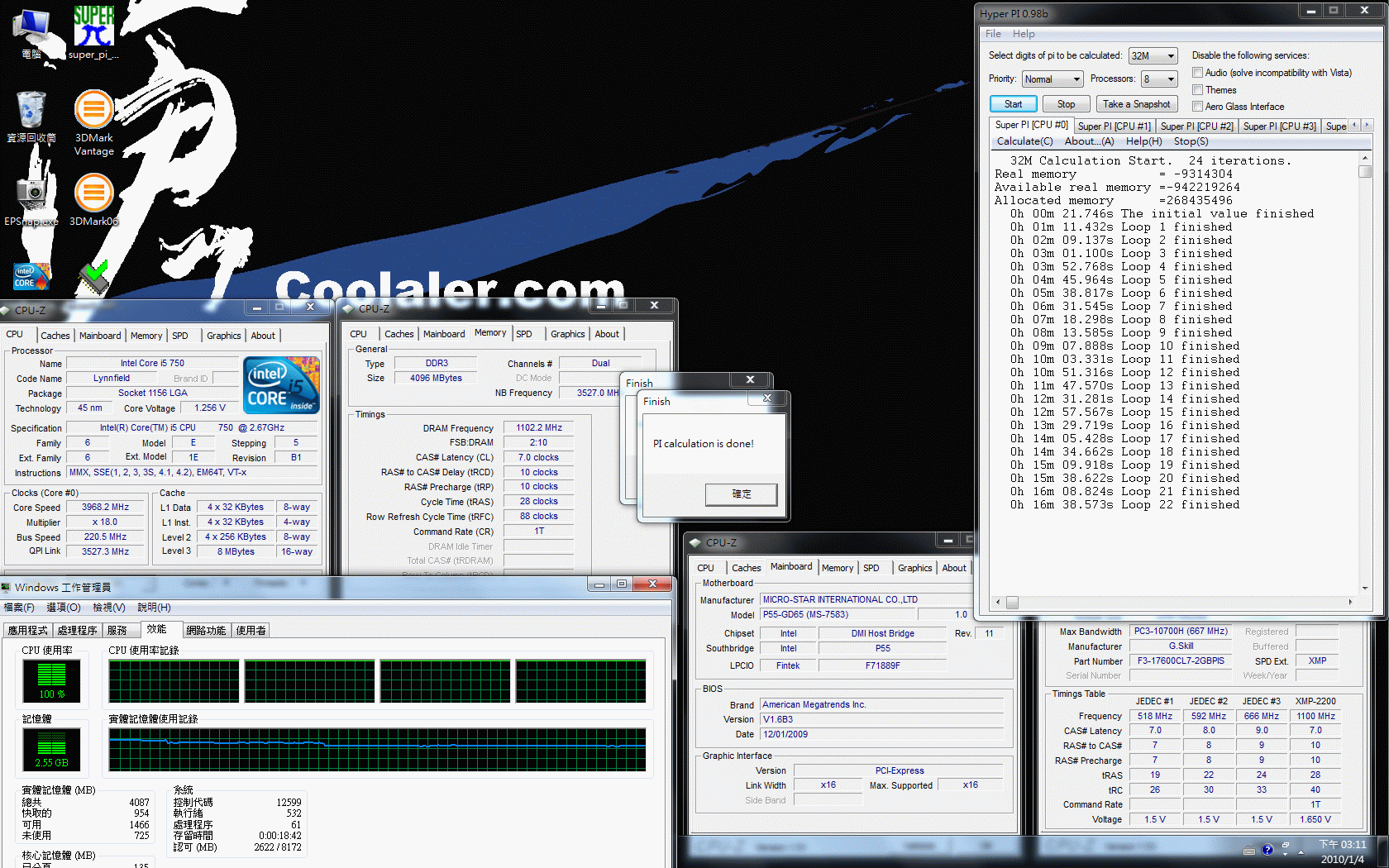The image size is (1389, 868).
Task: Click part number F3-17600CL7-2GBPIS field
Action: [x=1181, y=661]
